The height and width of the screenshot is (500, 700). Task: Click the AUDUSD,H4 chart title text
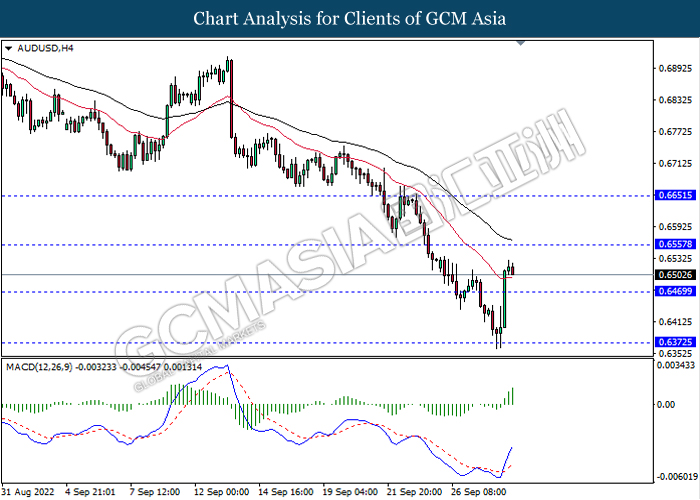pos(45,48)
